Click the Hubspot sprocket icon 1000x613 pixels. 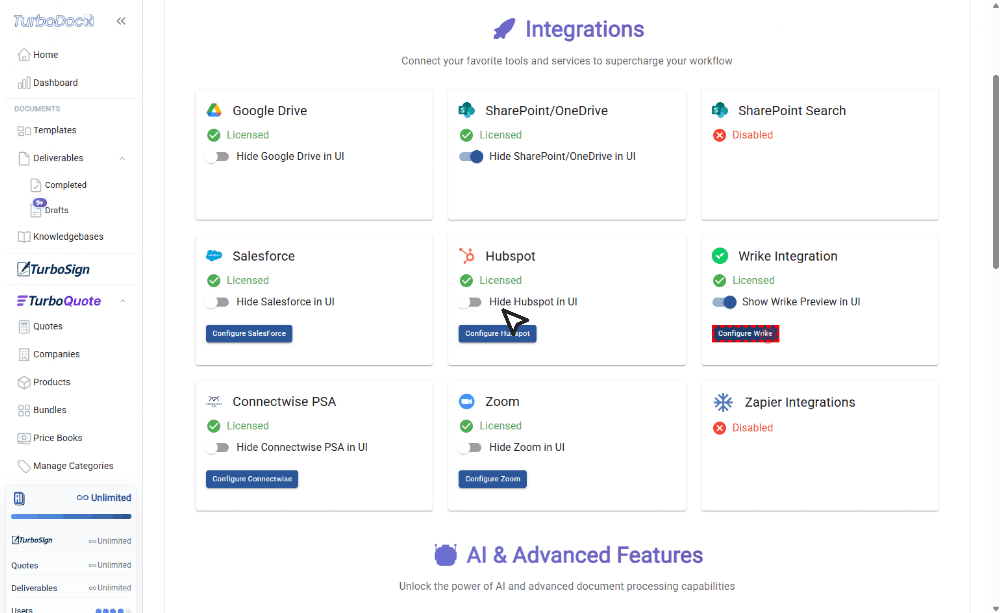point(466,255)
